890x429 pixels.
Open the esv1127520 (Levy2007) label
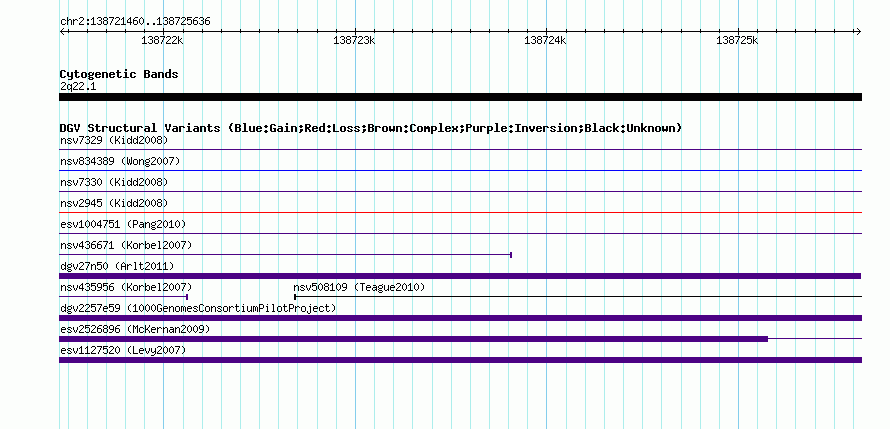123,350
